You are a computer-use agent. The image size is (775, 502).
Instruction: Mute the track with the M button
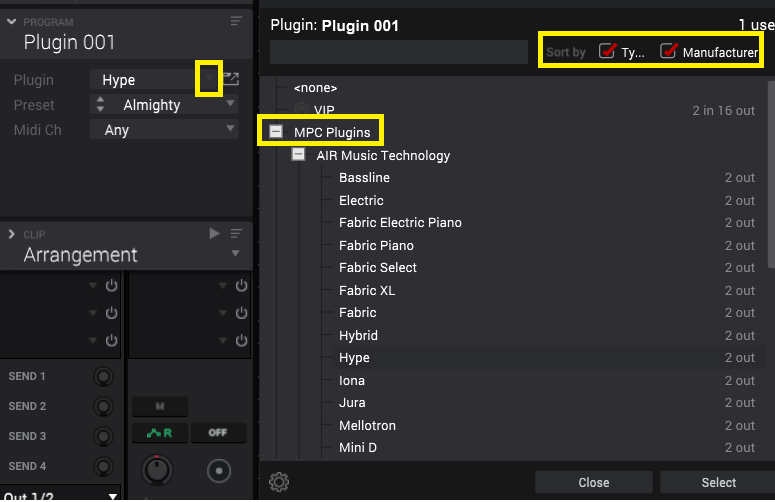pyautogui.click(x=160, y=406)
